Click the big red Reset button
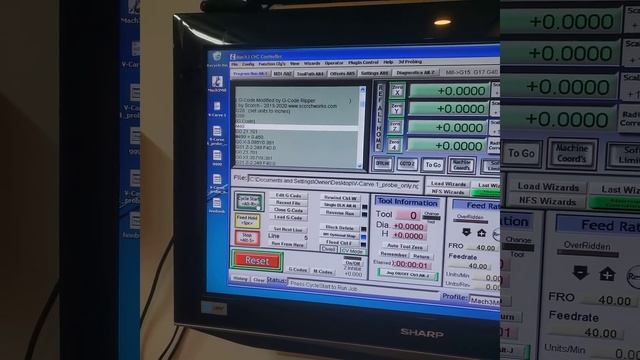The image size is (640, 360). (257, 260)
